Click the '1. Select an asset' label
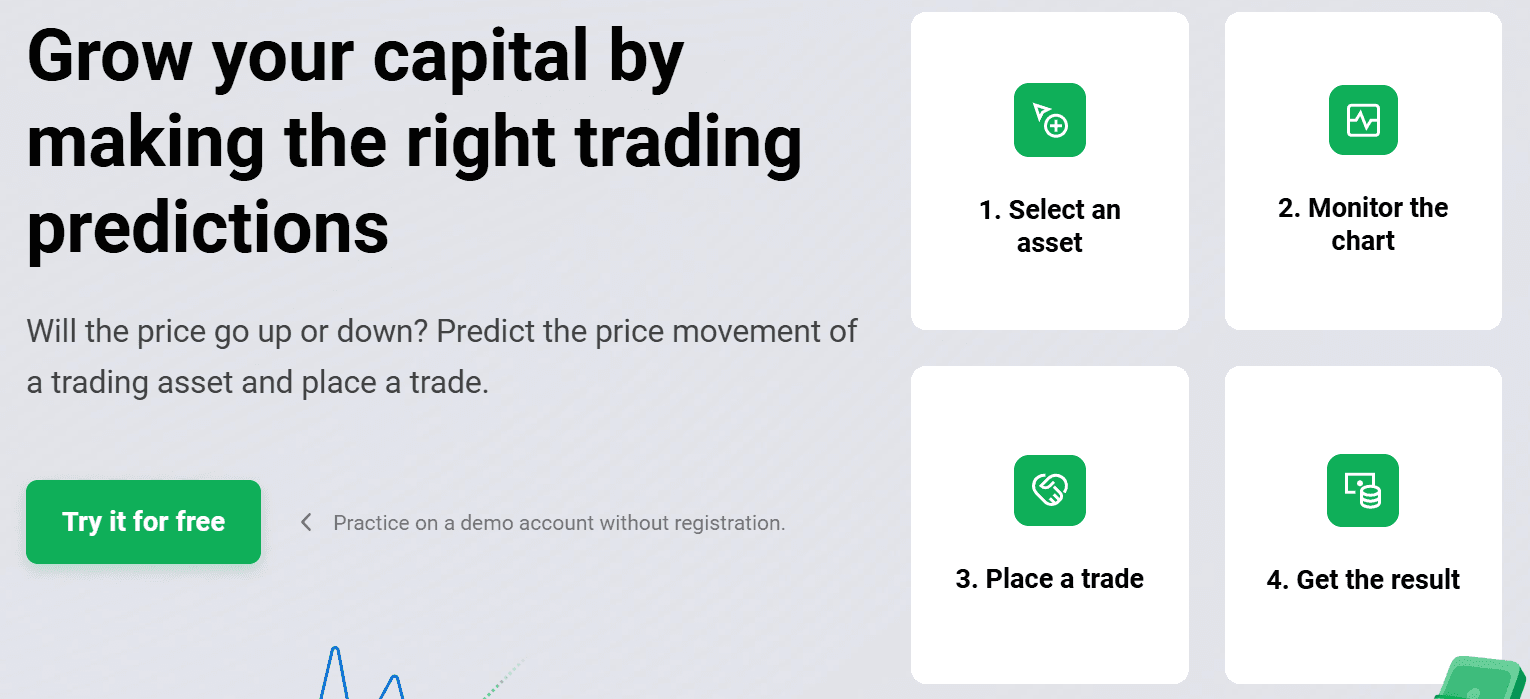This screenshot has height=699, width=1530. point(1050,226)
